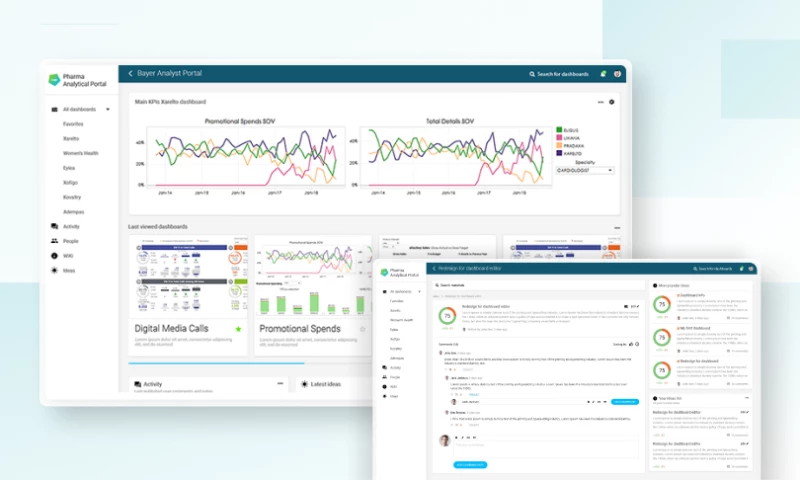Click the Search materials field in front window
Screen dimensions: 800x480
point(538,285)
